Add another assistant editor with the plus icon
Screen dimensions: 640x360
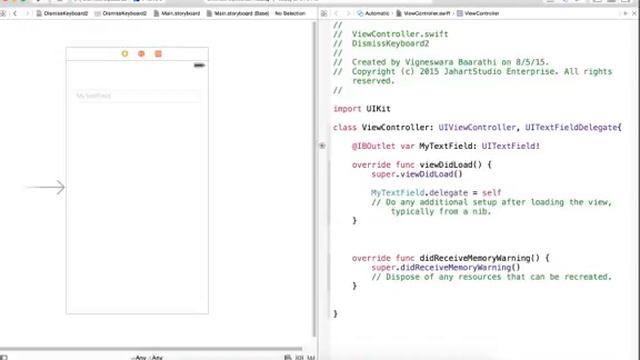tap(625, 13)
